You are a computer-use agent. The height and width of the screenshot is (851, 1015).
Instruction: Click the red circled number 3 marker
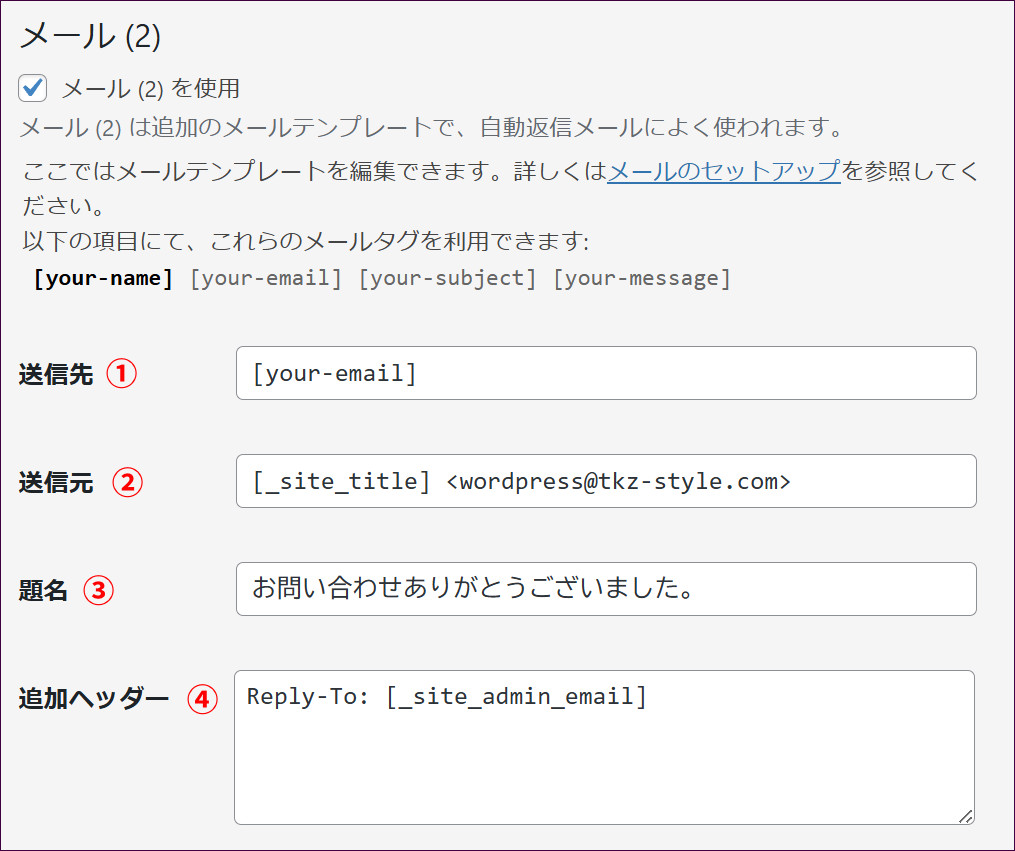98,590
